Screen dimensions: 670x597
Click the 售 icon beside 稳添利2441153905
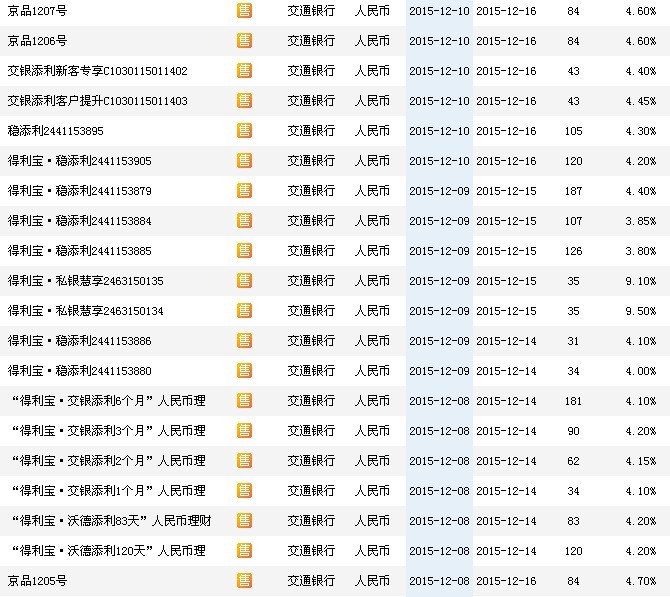pos(244,161)
